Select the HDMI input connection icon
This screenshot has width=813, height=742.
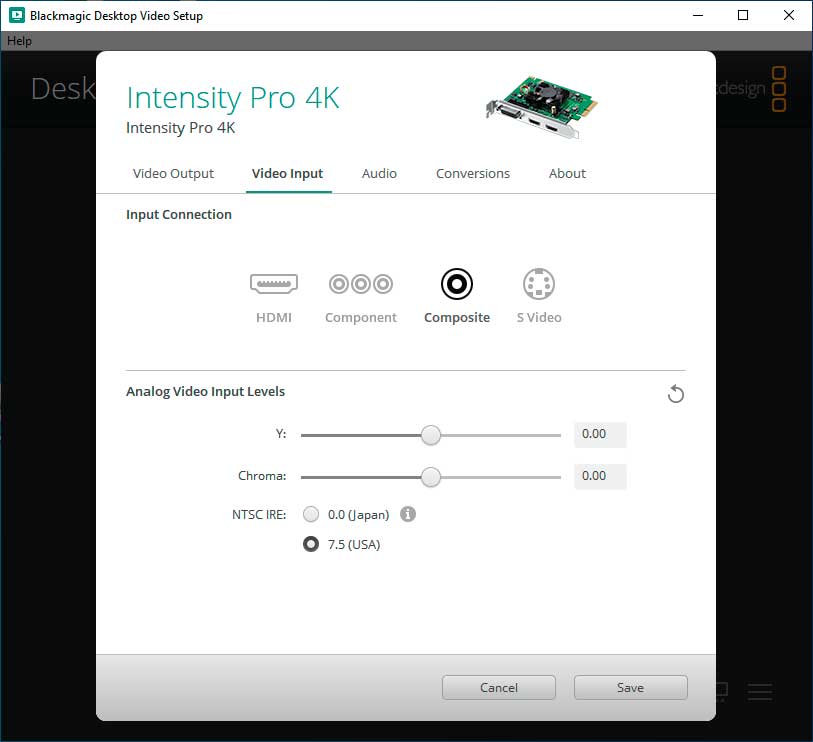point(274,284)
